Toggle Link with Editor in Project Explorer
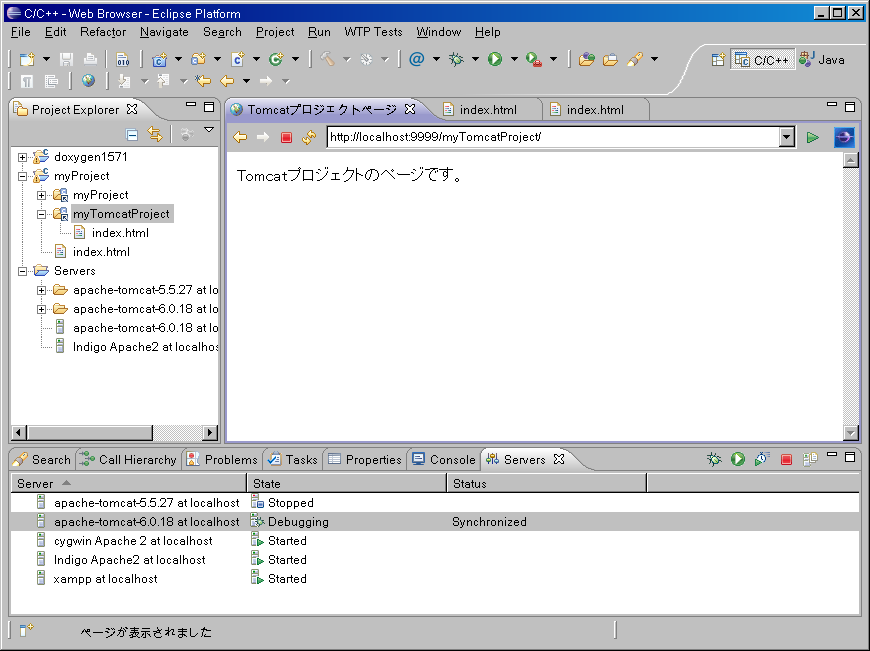870x651 pixels. (155, 134)
